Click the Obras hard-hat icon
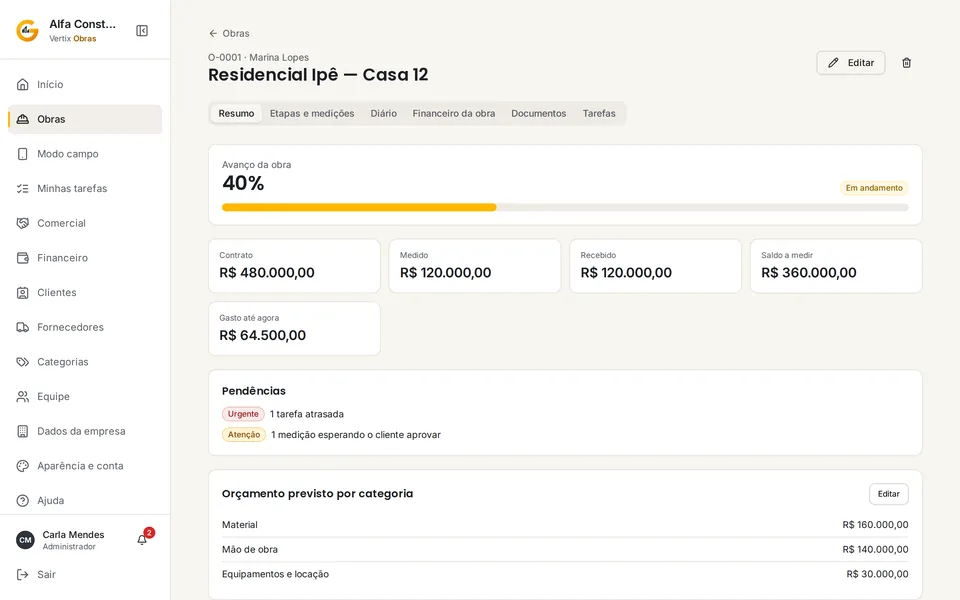This screenshot has width=960, height=600. click(x=23, y=119)
